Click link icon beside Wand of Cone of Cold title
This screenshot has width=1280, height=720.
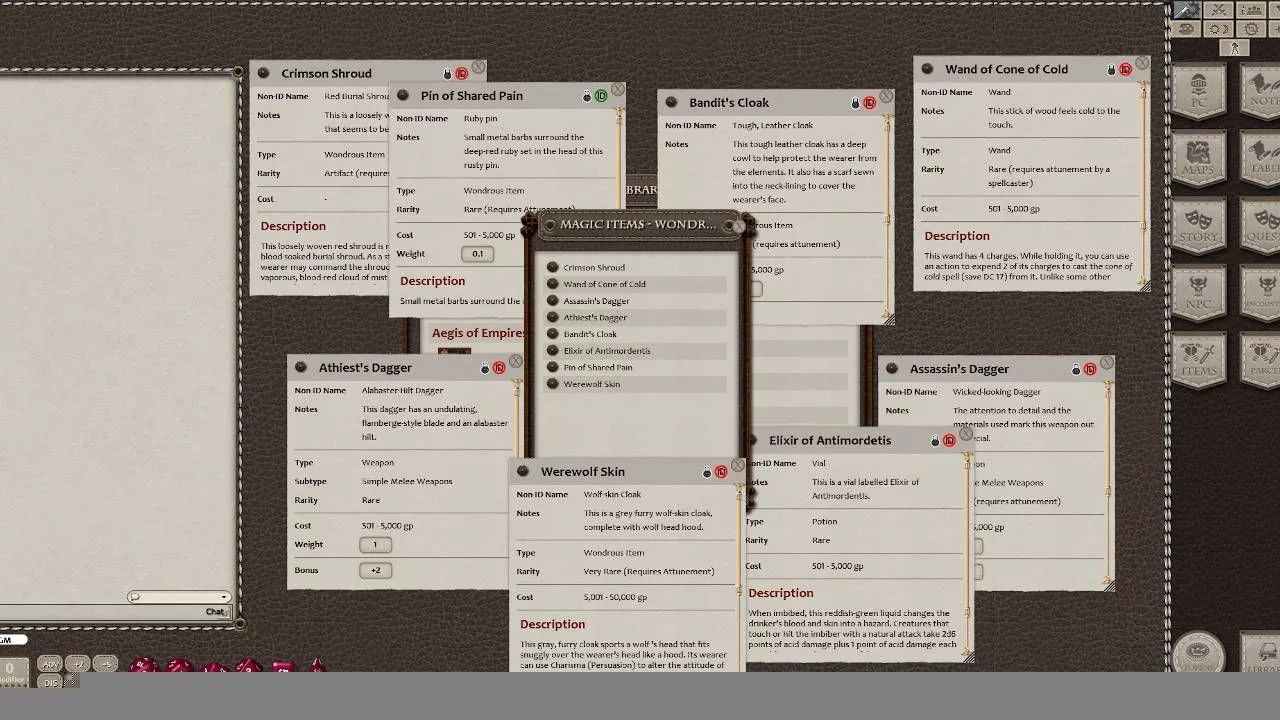click(x=927, y=69)
